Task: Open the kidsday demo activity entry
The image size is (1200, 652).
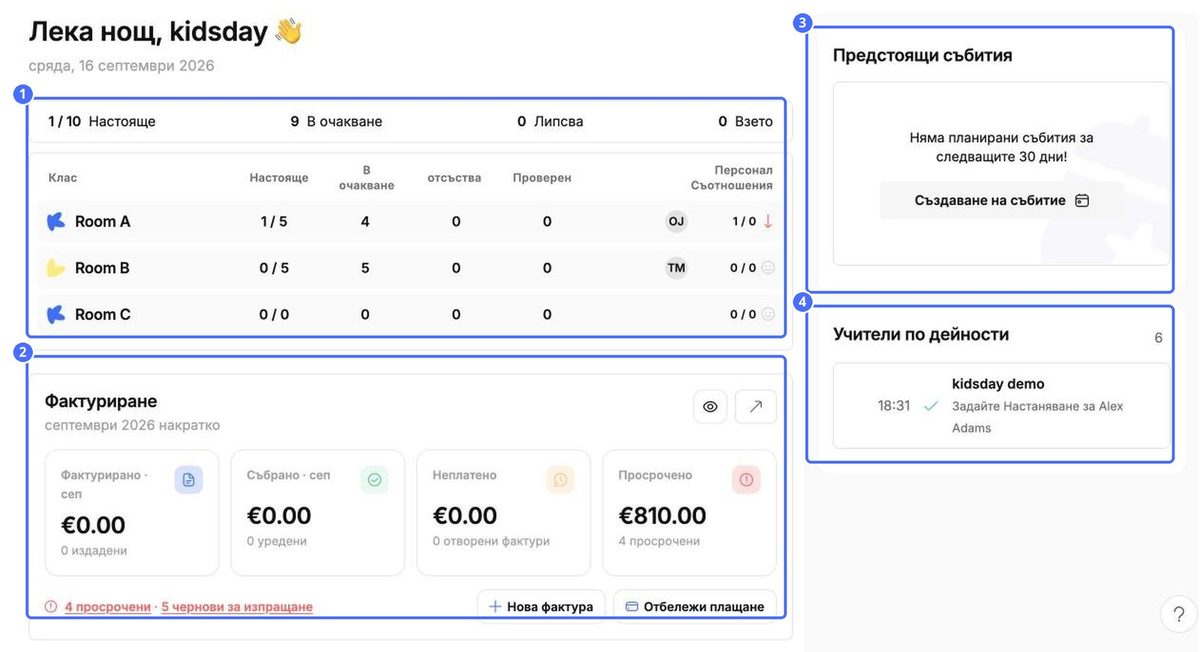Action: click(x=1001, y=405)
